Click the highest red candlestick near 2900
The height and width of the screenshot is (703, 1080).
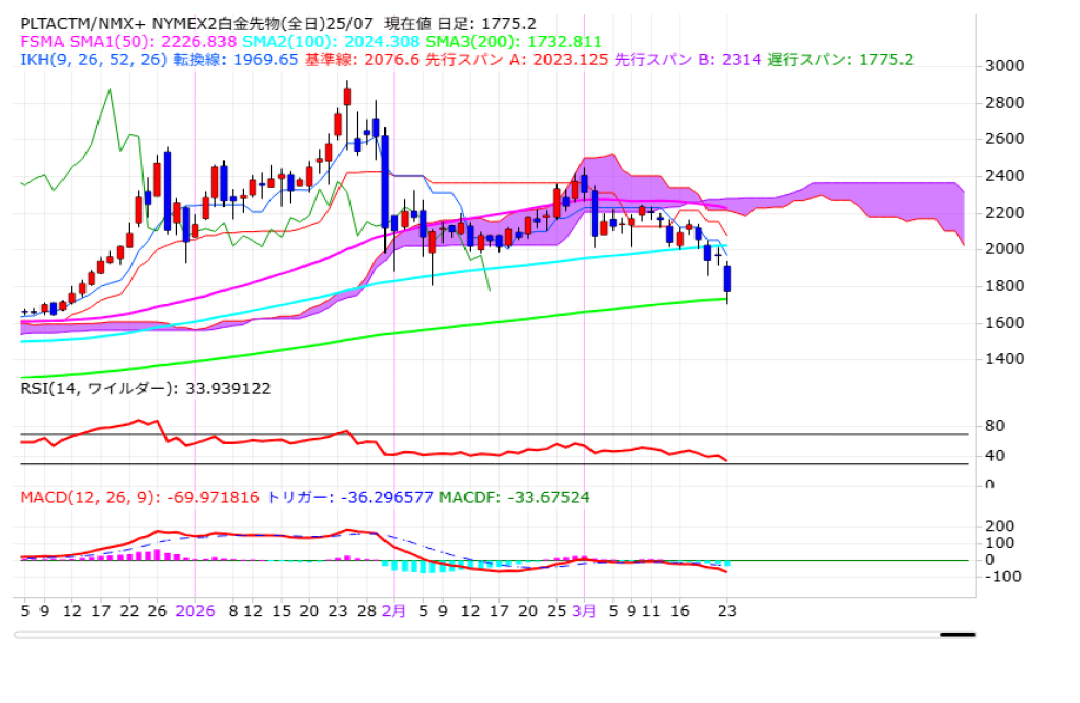pyautogui.click(x=347, y=96)
